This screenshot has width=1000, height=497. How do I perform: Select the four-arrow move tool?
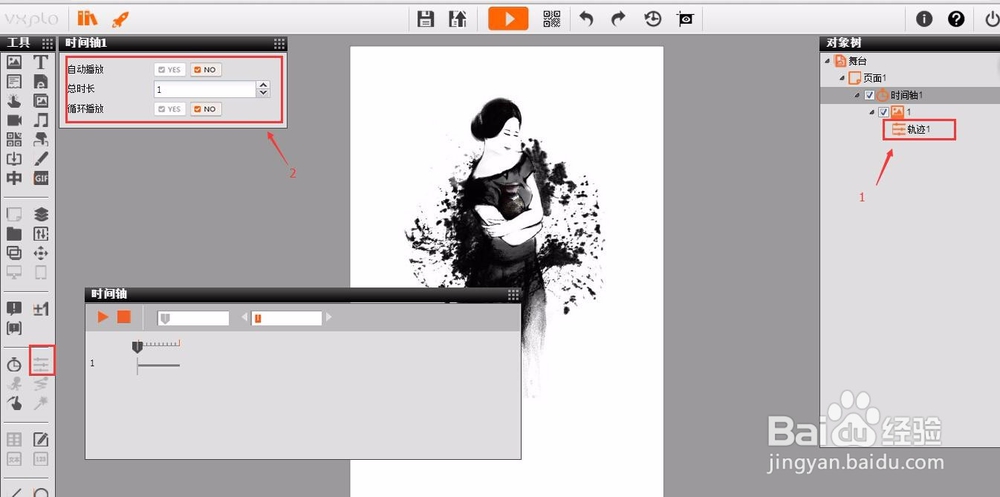pos(41,253)
